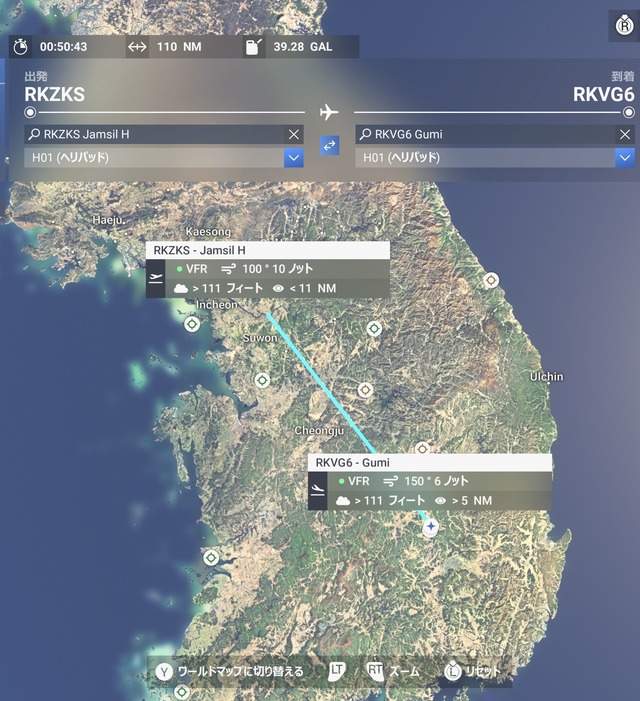Click the visibility eye icon on Gumi card
This screenshot has width=640, height=701.
[x=440, y=501]
